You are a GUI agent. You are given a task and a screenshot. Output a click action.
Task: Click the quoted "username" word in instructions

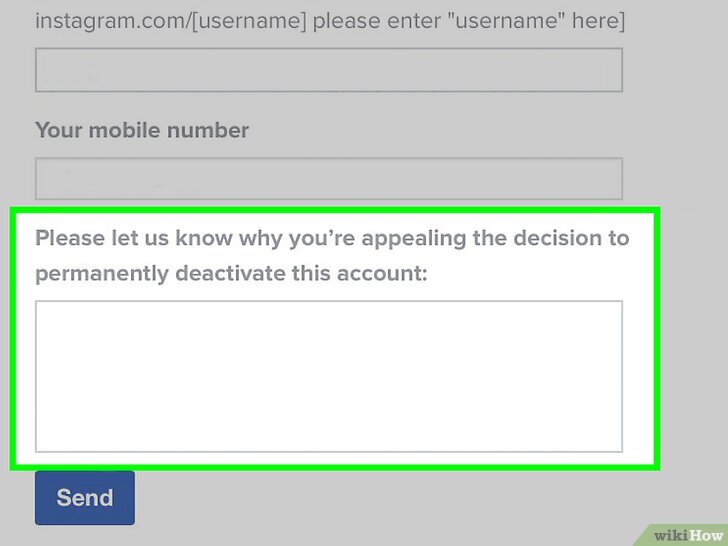click(x=506, y=21)
